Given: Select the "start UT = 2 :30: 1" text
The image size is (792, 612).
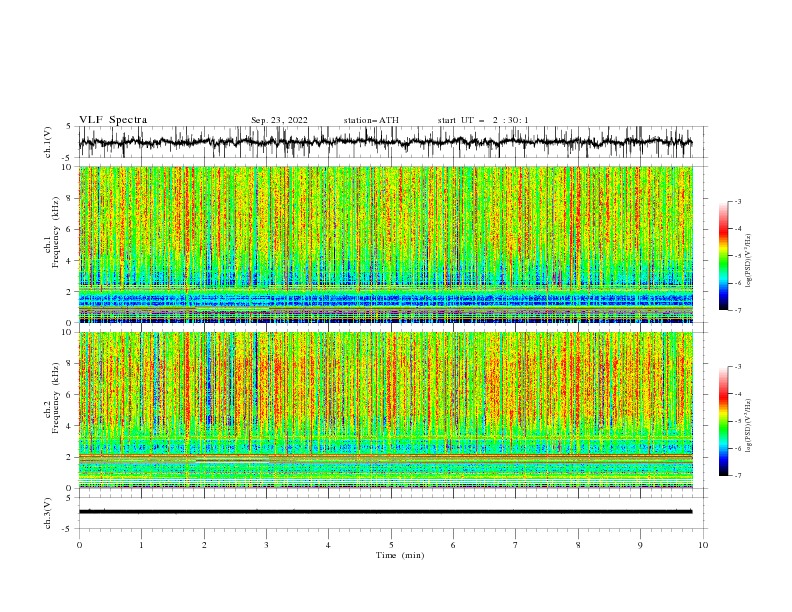Looking at the screenshot, I should (x=483, y=120).
